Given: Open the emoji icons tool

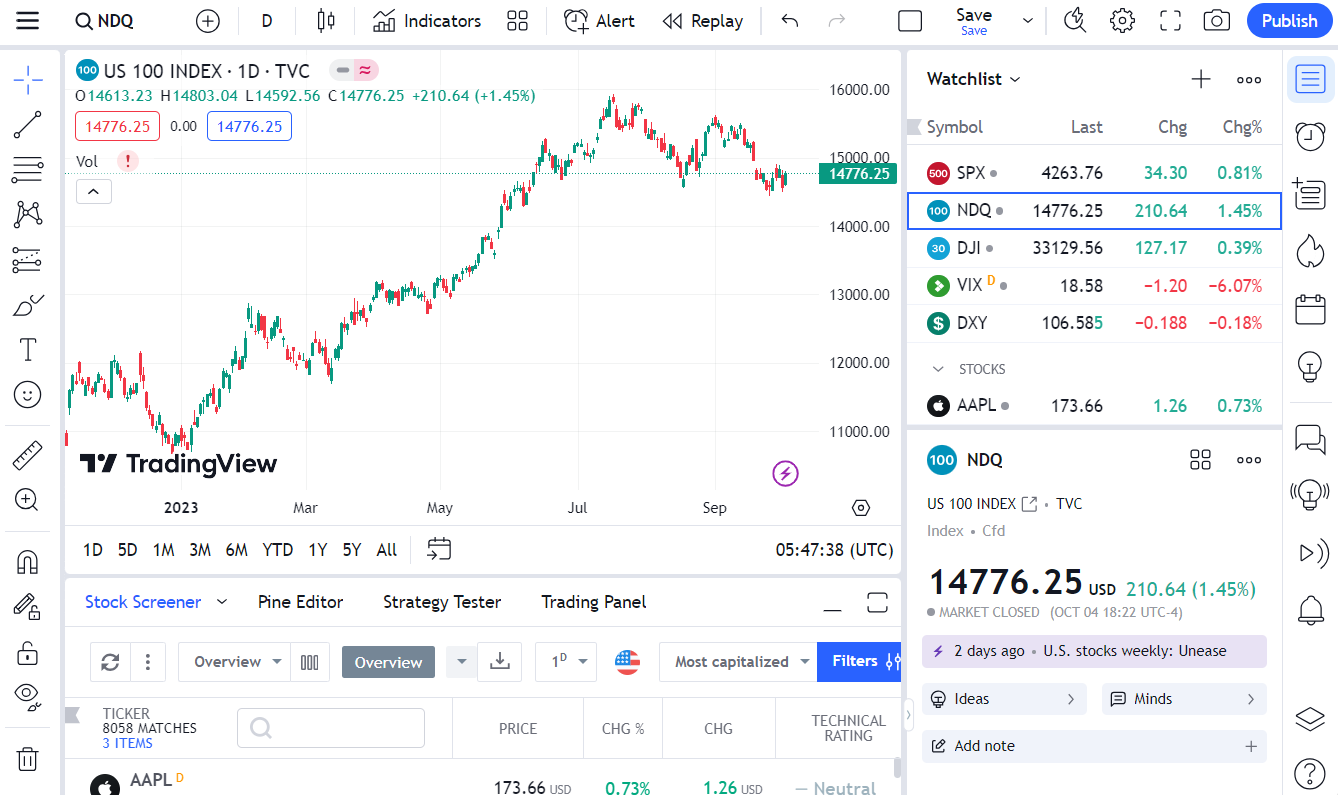Looking at the screenshot, I should 28,394.
